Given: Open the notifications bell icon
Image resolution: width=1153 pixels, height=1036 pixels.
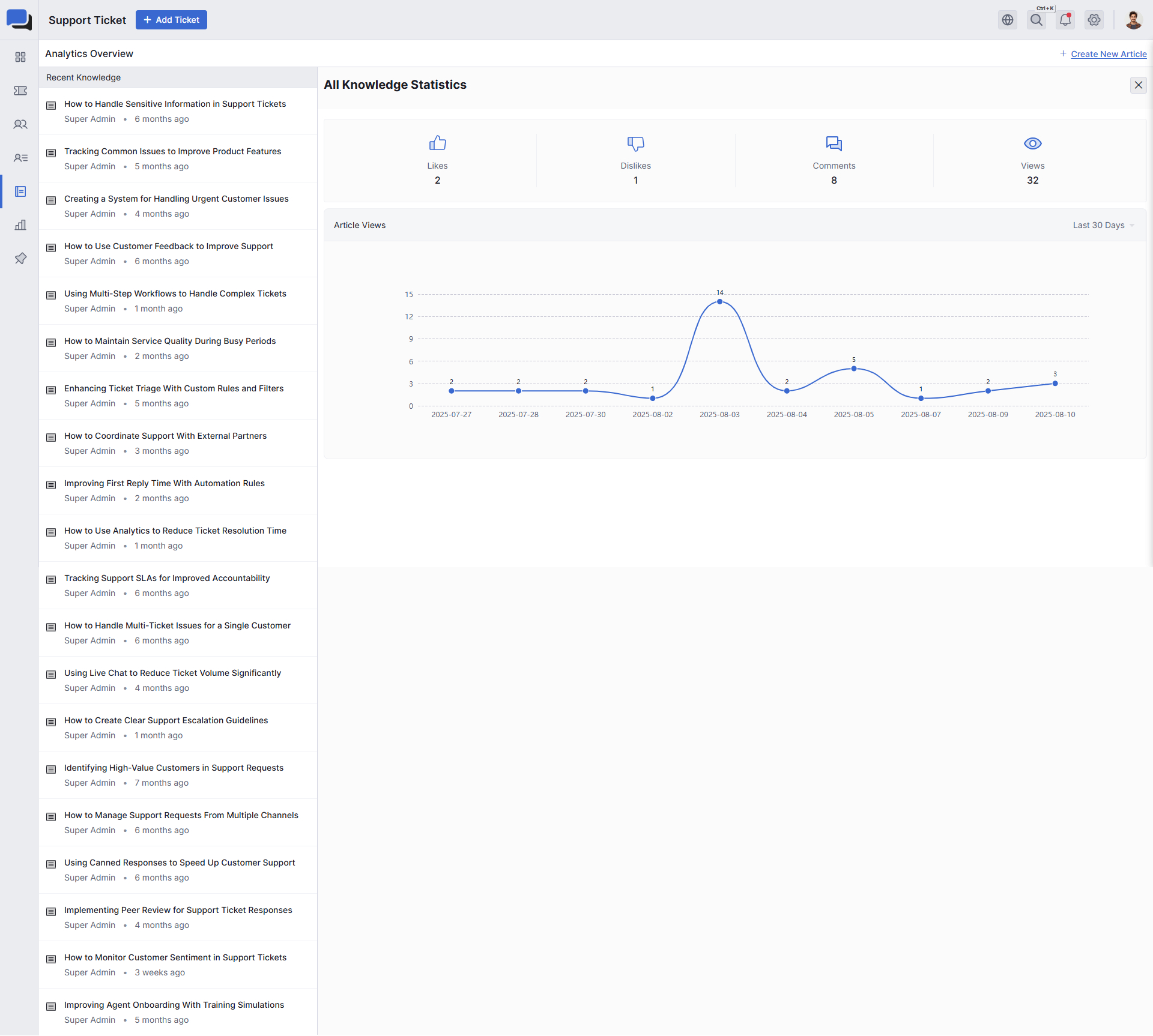Looking at the screenshot, I should [1065, 20].
